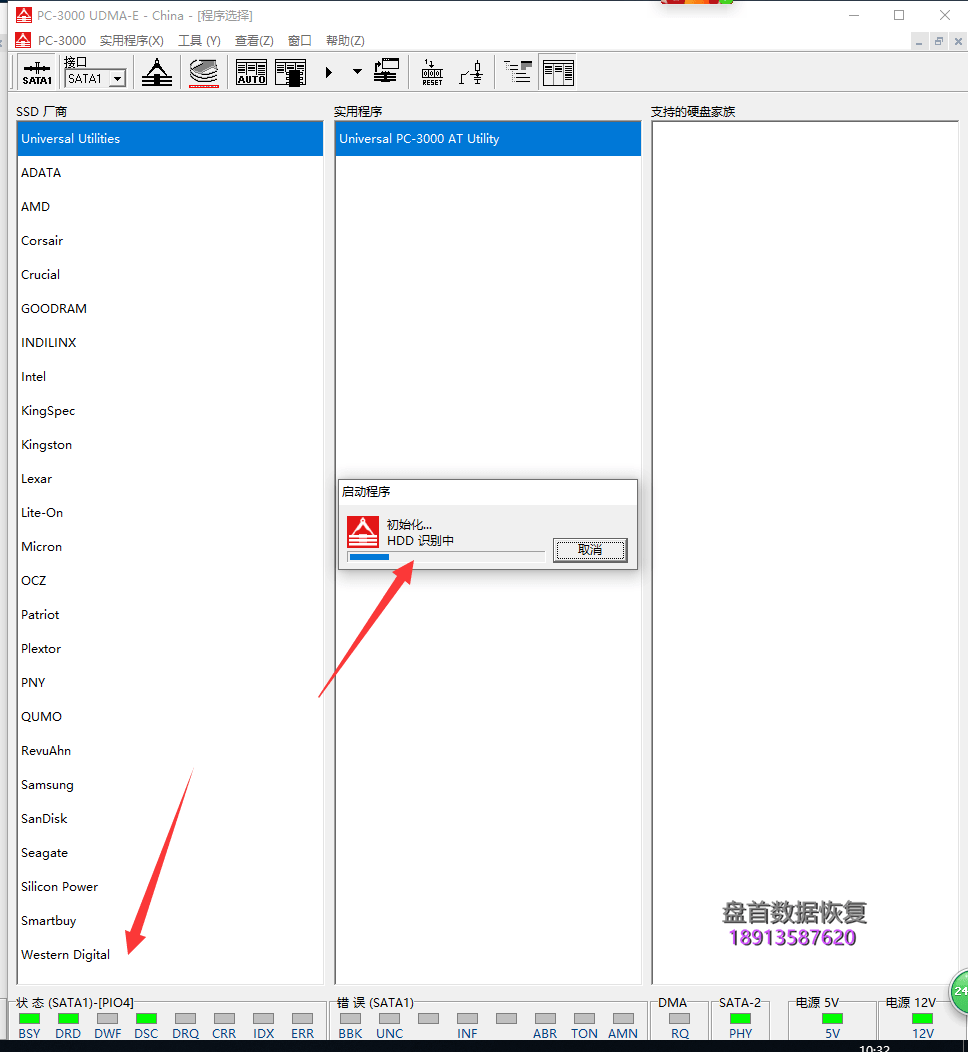The height and width of the screenshot is (1052, 968).
Task: Open the 查看(Z) menu
Action: [x=254, y=41]
